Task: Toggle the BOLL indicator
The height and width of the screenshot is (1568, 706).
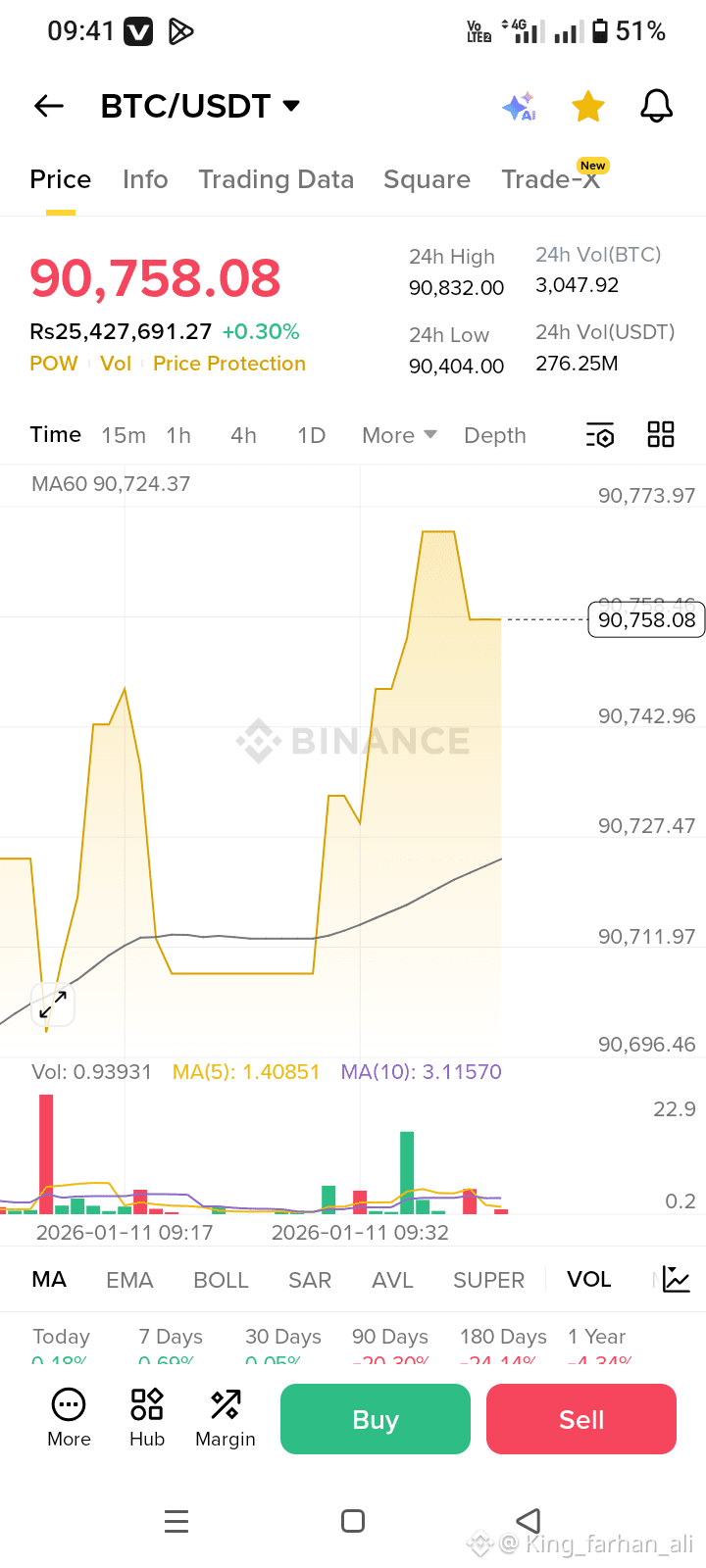Action: [x=221, y=1280]
